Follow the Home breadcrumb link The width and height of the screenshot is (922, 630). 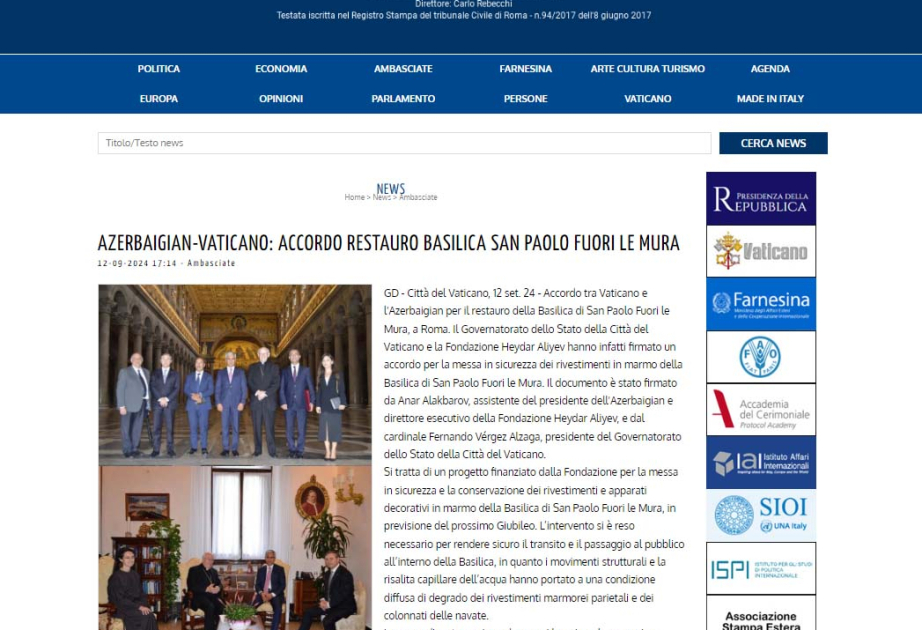[355, 198]
